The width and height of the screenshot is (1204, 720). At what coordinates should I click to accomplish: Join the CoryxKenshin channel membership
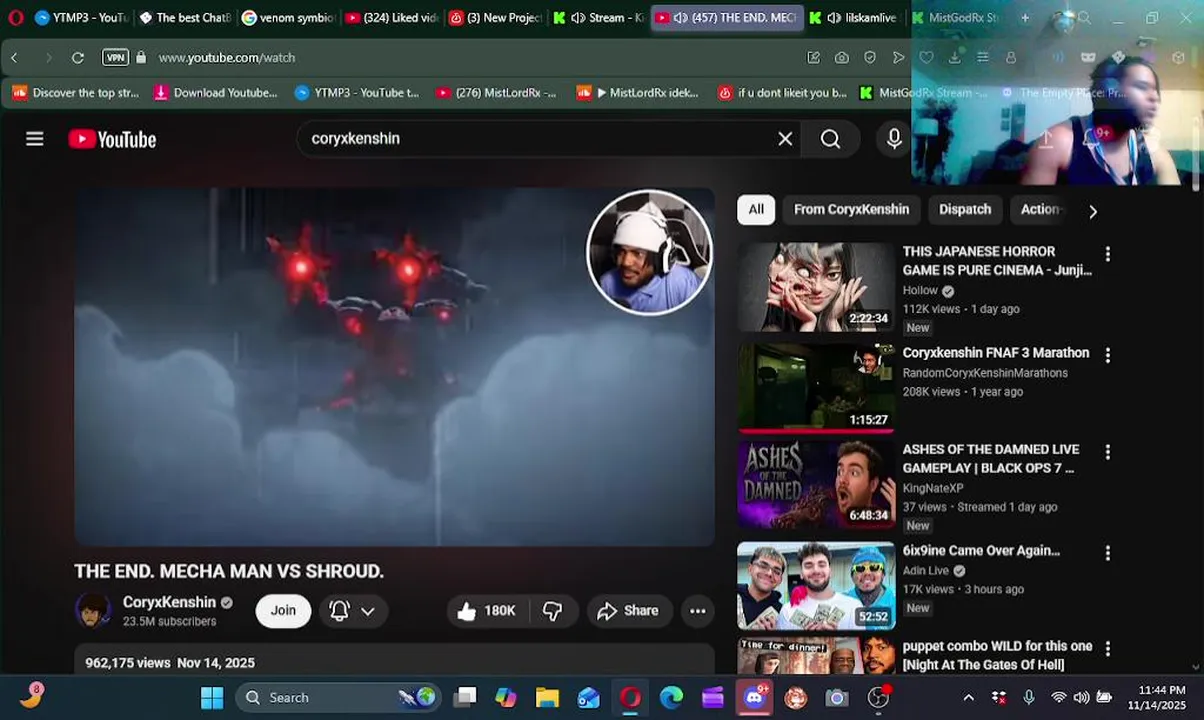click(x=283, y=611)
